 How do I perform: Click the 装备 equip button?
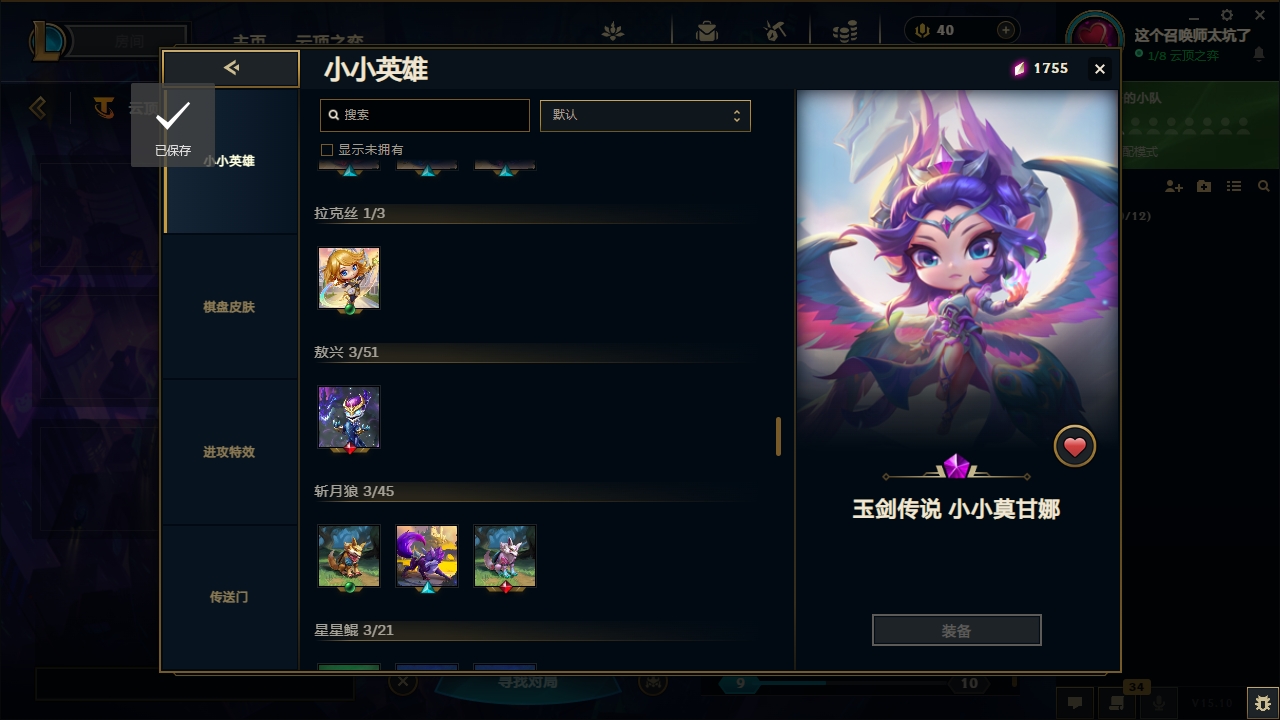click(x=957, y=631)
